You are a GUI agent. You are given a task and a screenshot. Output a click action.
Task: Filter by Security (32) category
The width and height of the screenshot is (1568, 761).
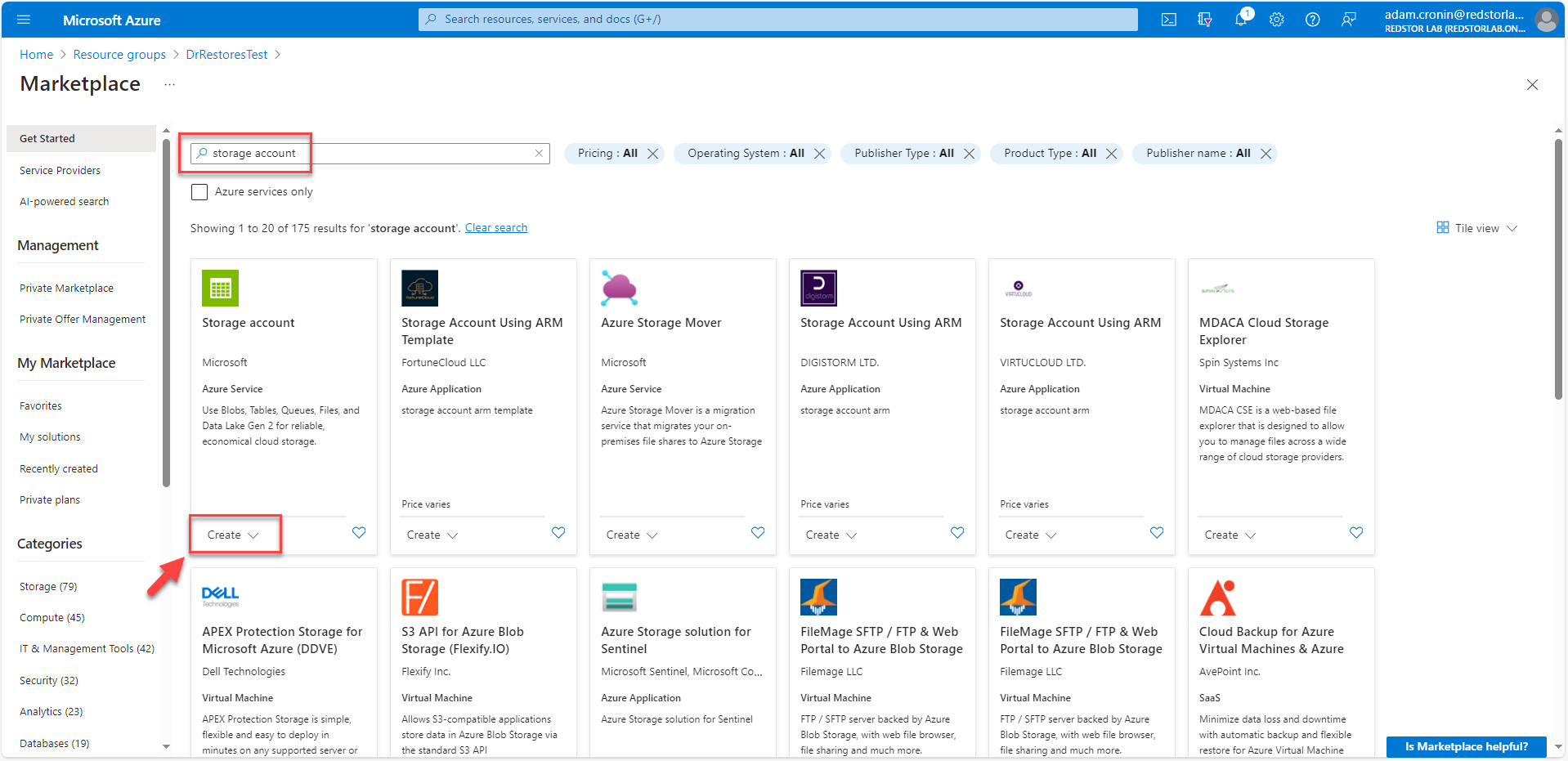pyautogui.click(x=49, y=681)
